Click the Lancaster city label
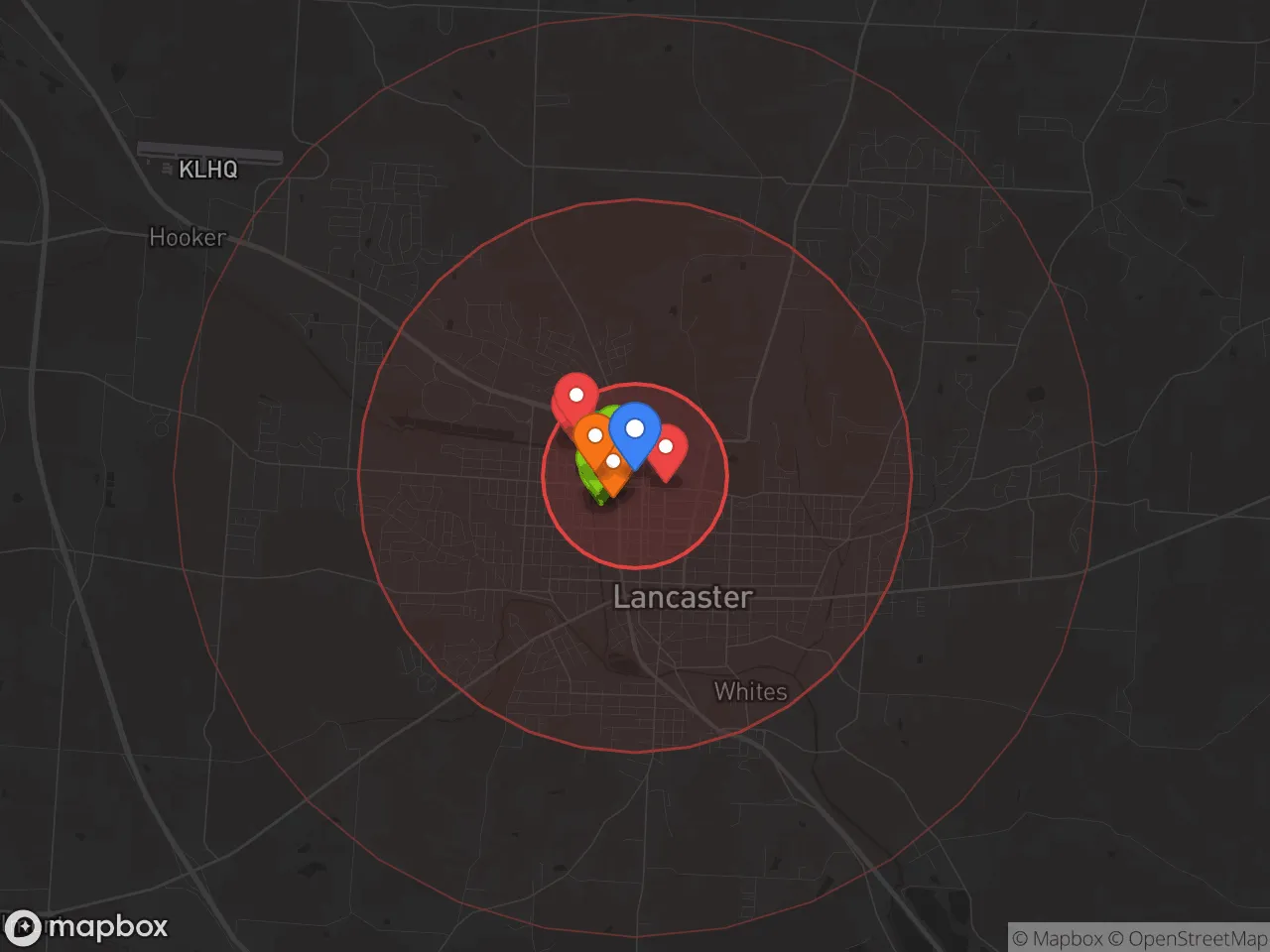 point(682,597)
